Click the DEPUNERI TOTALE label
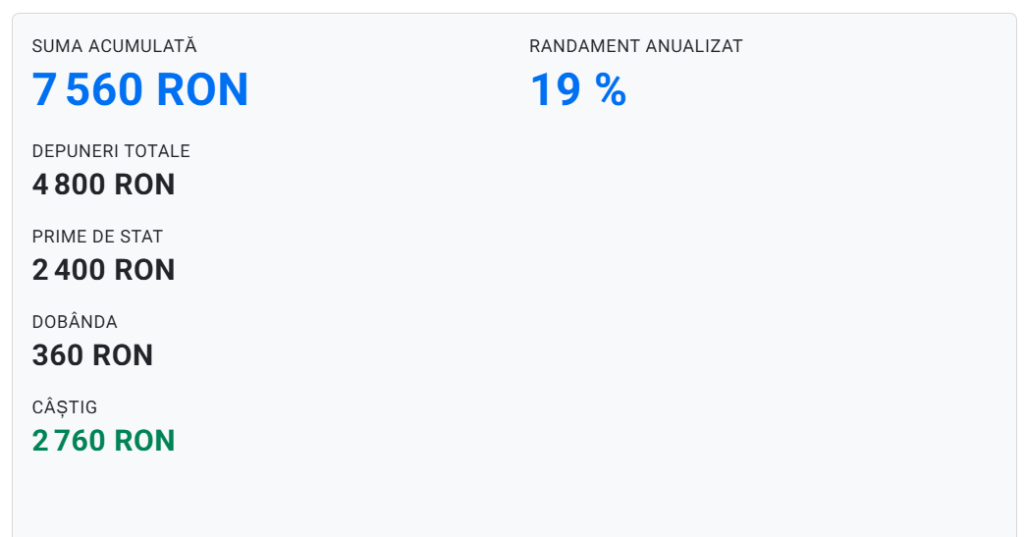This screenshot has width=1024, height=537. tap(111, 151)
